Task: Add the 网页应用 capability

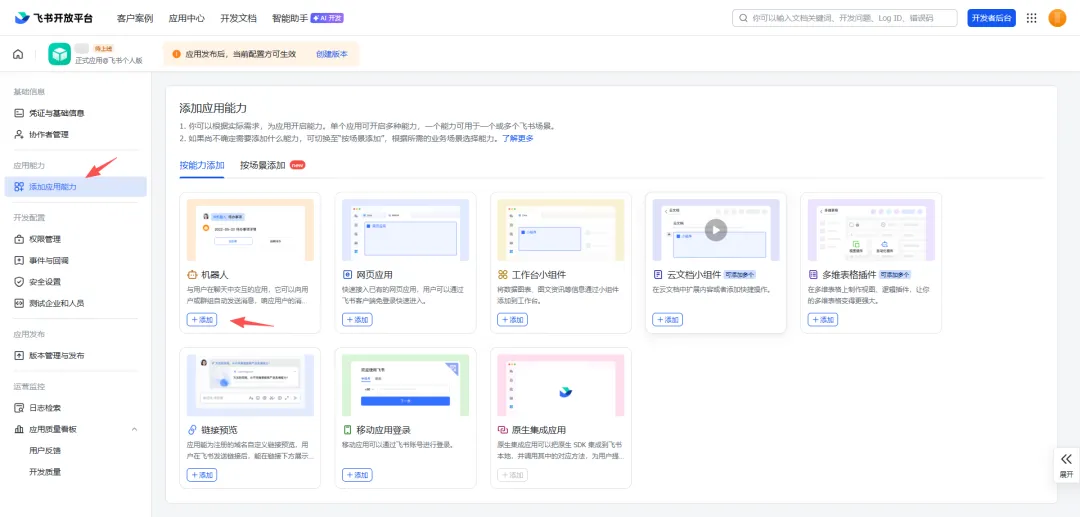Action: [x=357, y=319]
